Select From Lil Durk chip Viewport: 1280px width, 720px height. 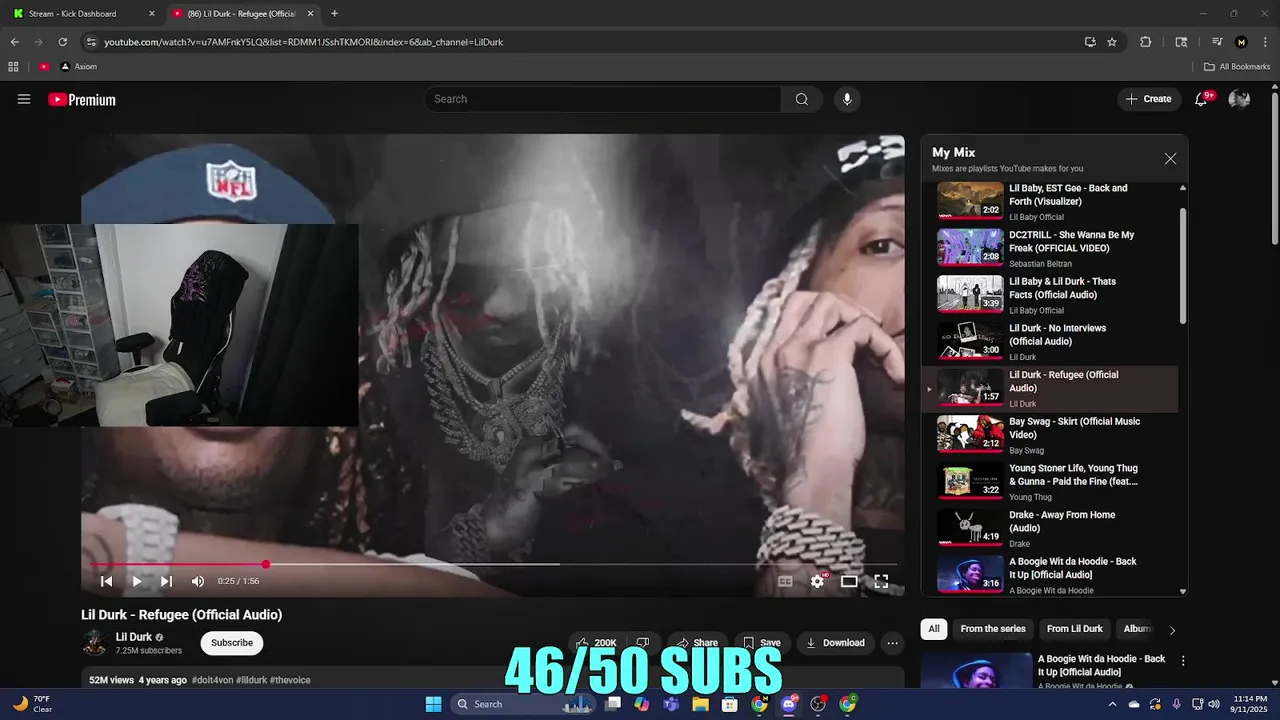pos(1075,629)
